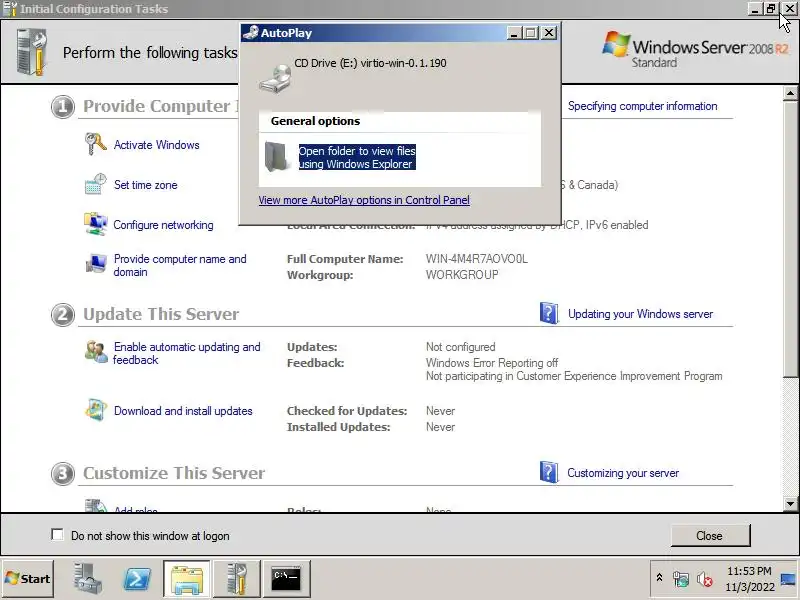Click the computer name and domain icon
Image resolution: width=800 pixels, height=600 pixels.
95,263
